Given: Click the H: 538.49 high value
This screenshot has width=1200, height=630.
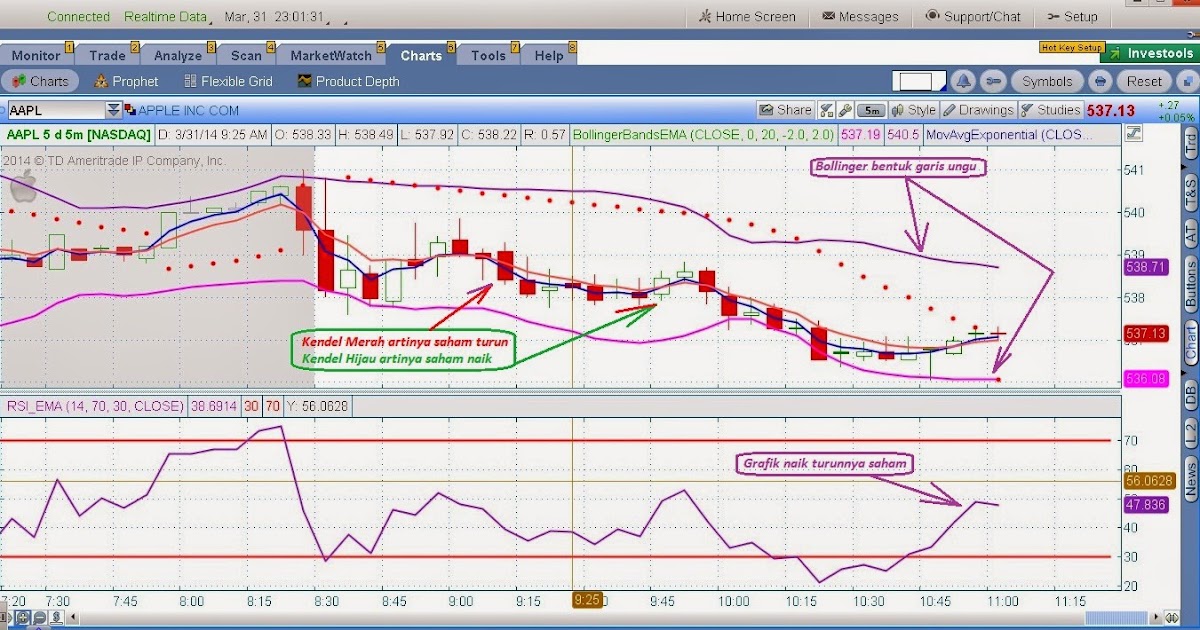Looking at the screenshot, I should 367,134.
